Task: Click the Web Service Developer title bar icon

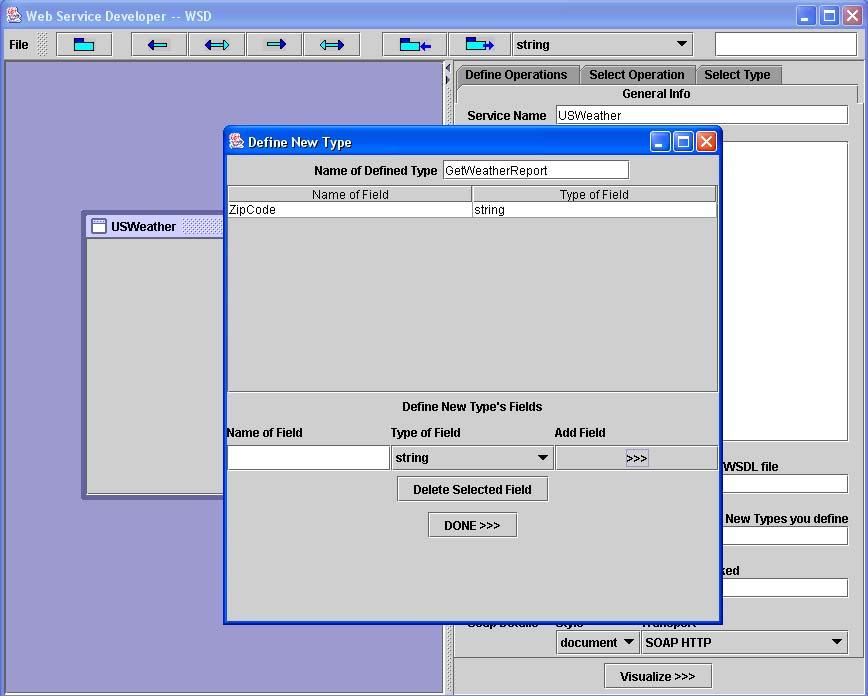Action: pyautogui.click(x=14, y=15)
